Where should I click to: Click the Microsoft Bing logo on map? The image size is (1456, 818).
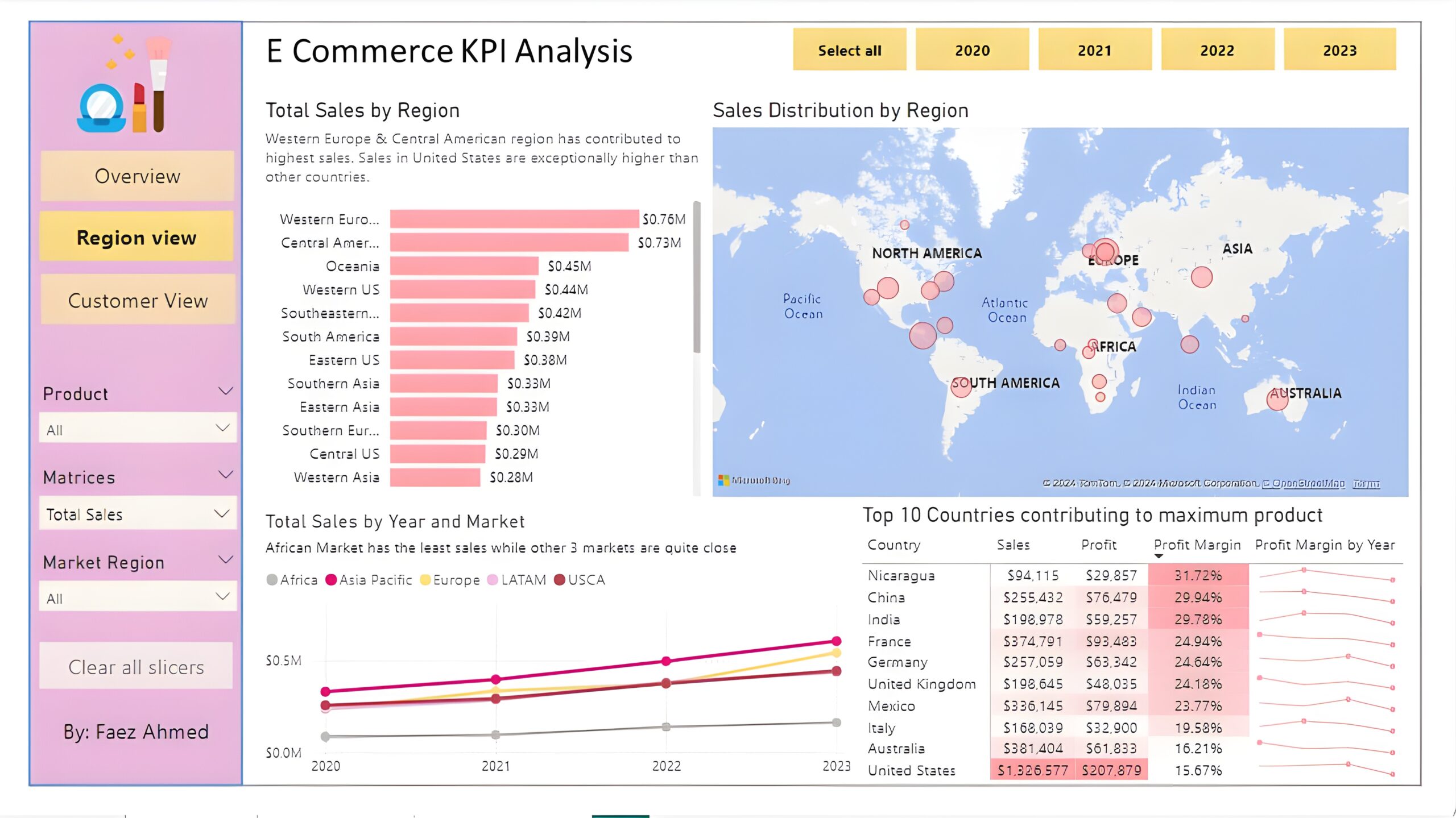coord(754,480)
